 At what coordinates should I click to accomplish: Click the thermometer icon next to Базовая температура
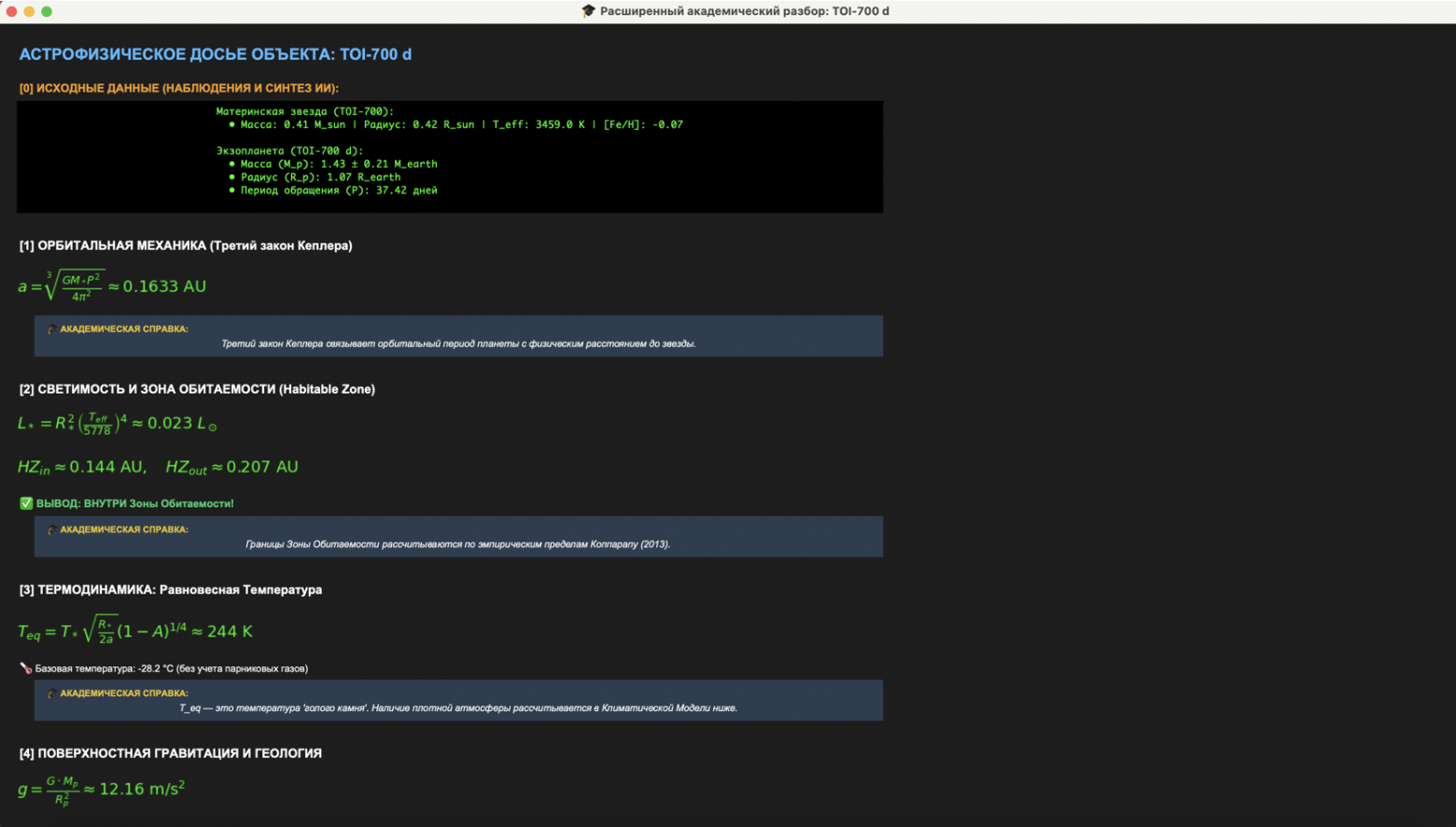click(26, 668)
